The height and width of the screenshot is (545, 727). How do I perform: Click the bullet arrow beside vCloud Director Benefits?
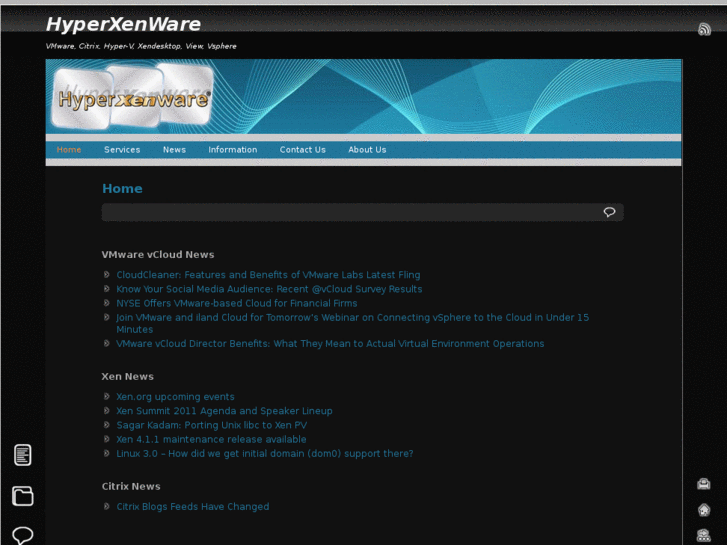[x=107, y=343]
